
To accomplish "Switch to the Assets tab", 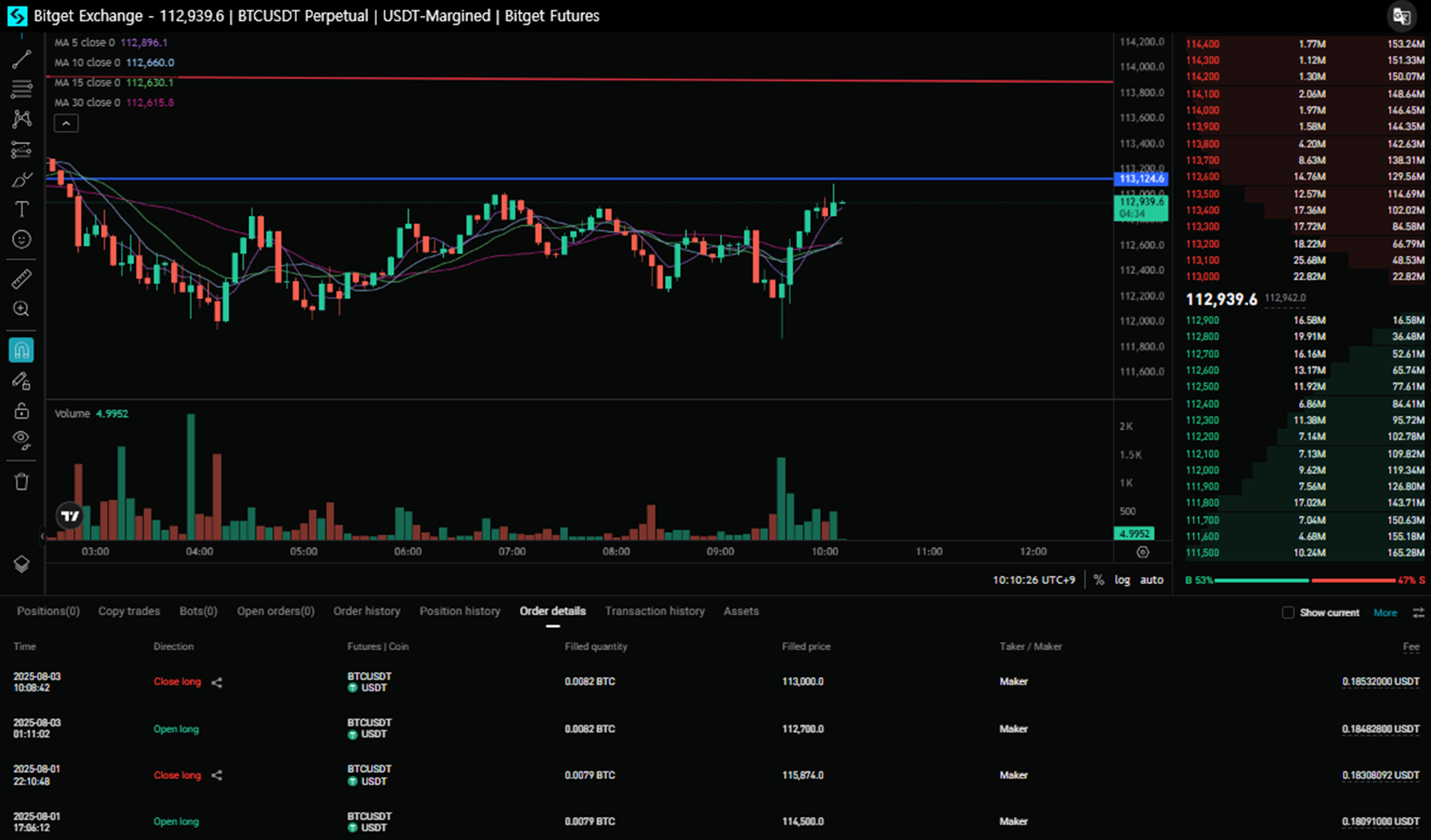I will click(x=741, y=611).
